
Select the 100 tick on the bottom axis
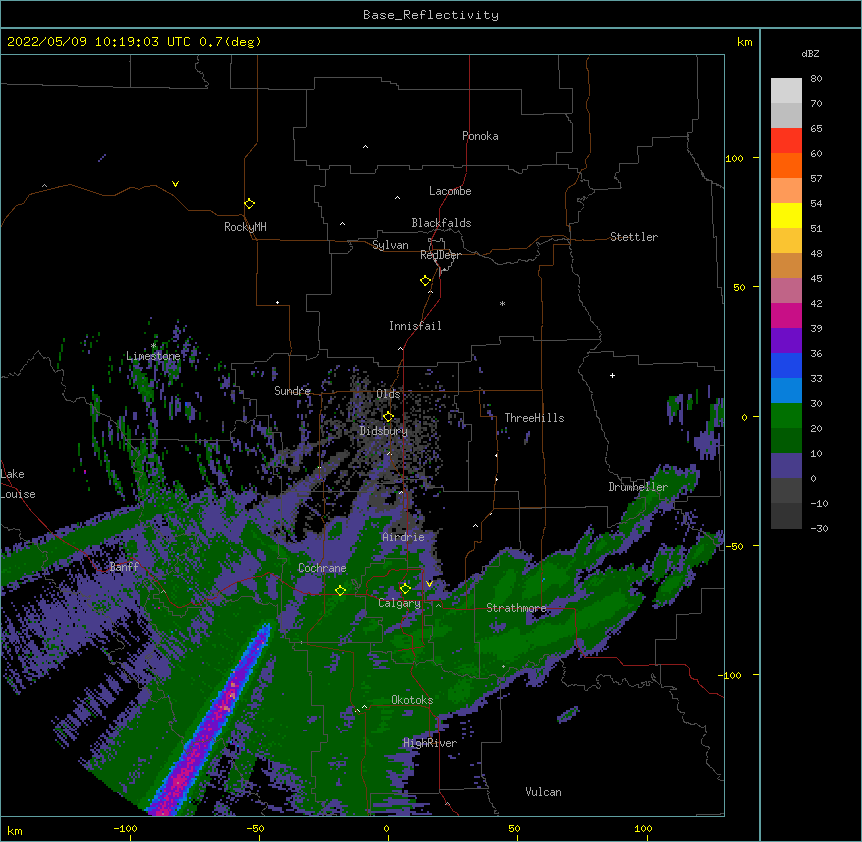643,828
